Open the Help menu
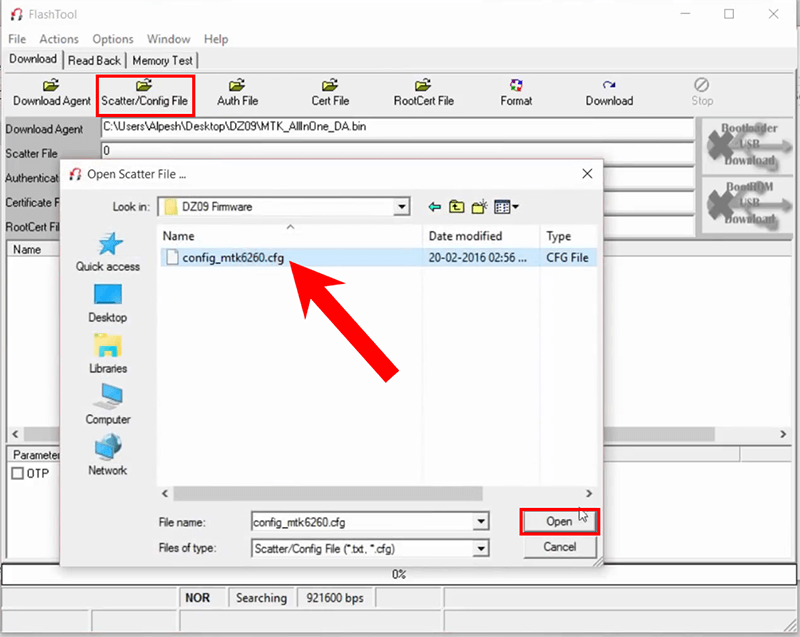This screenshot has width=800, height=637. pyautogui.click(x=216, y=39)
